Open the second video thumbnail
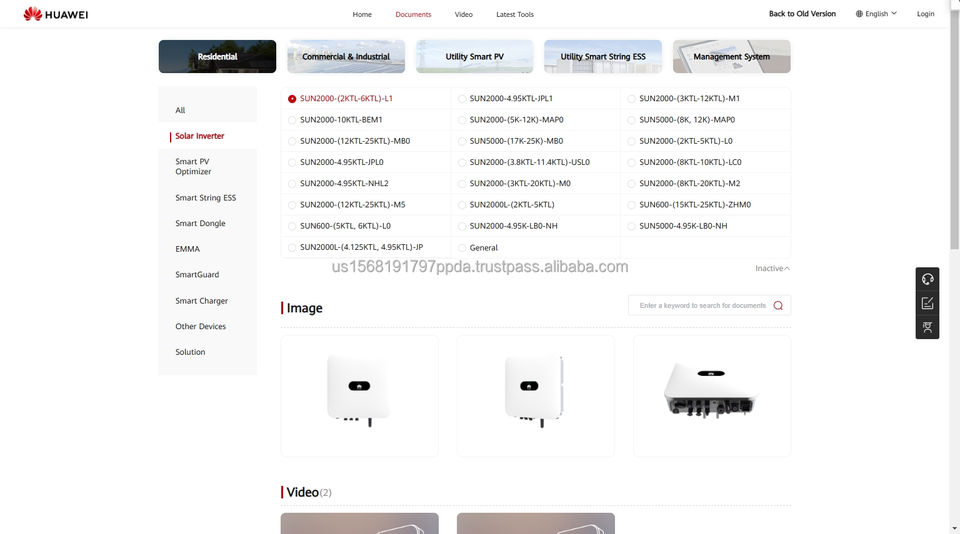The height and width of the screenshot is (534, 960). [535, 524]
